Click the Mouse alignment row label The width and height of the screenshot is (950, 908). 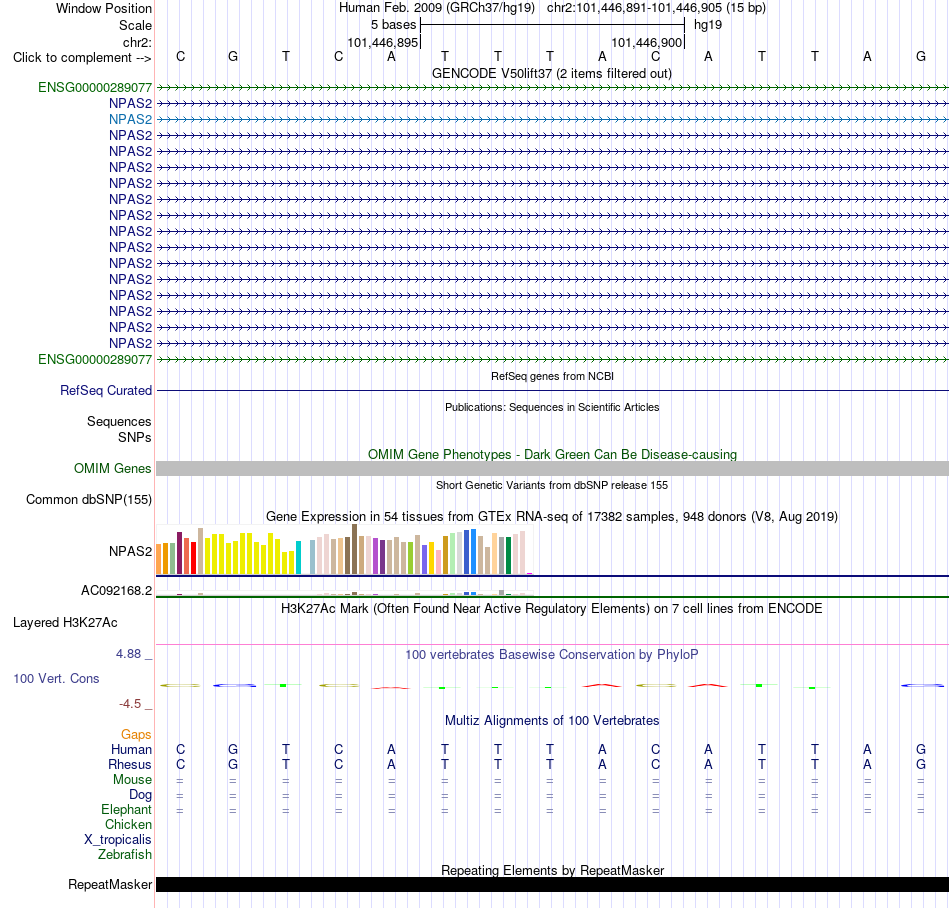pos(132,780)
